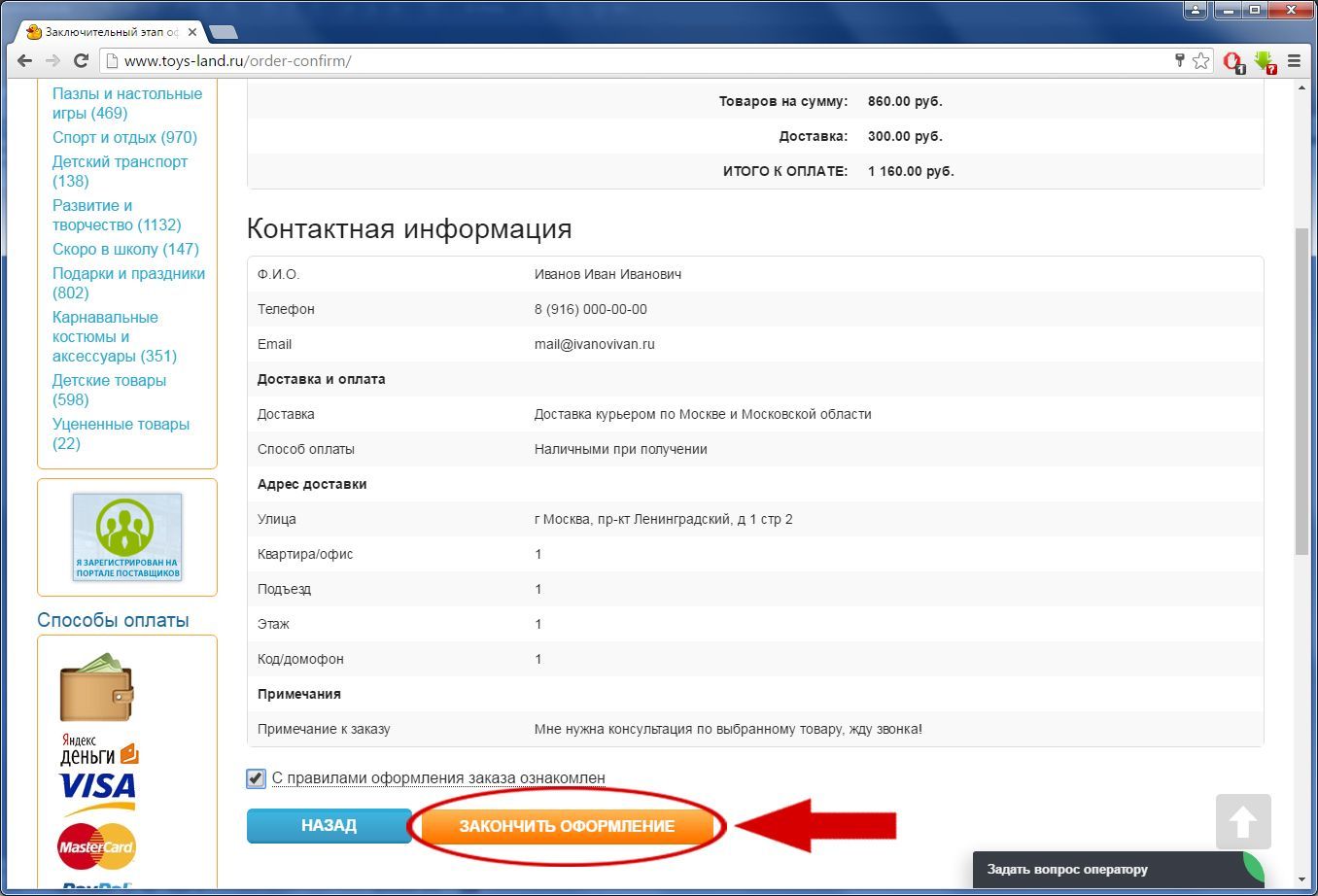Click the scroll-to-top arrow button
1318x896 pixels.
pos(1243,822)
